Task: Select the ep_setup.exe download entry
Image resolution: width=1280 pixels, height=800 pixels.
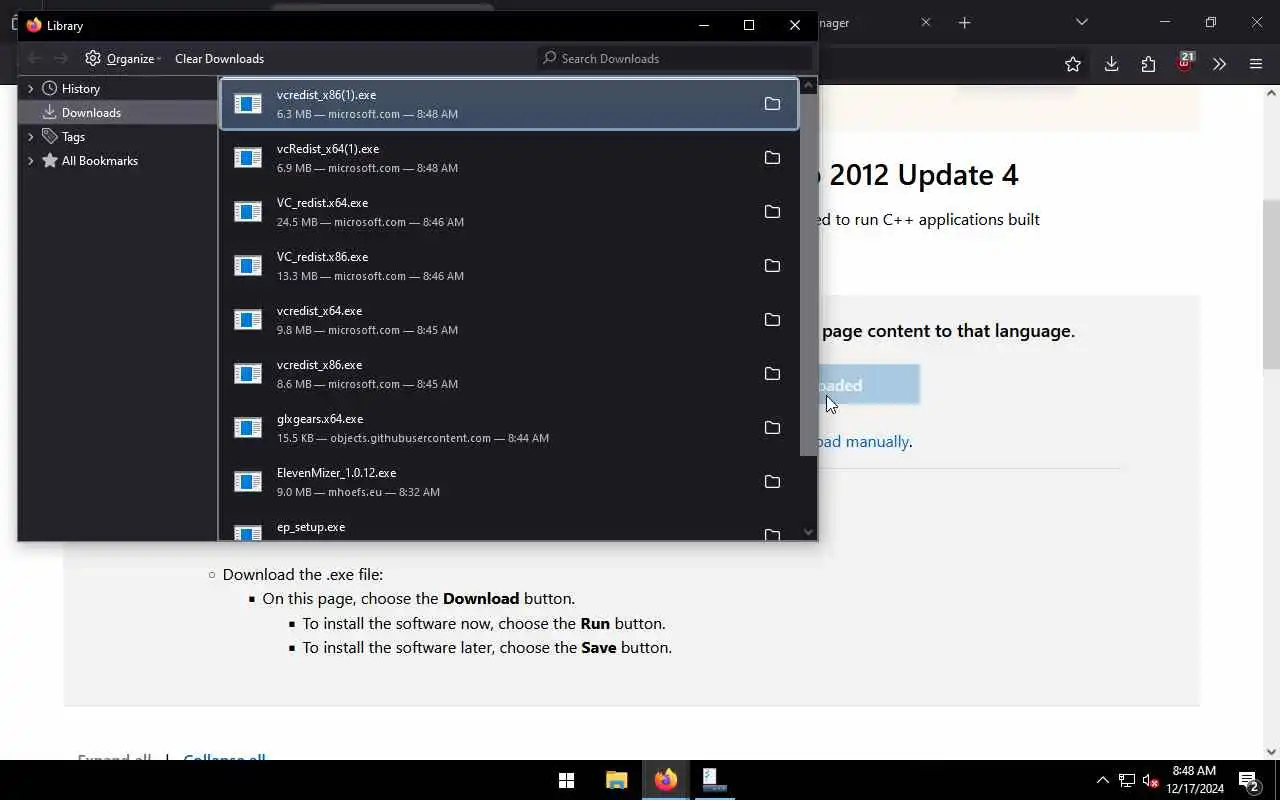Action: [x=509, y=527]
